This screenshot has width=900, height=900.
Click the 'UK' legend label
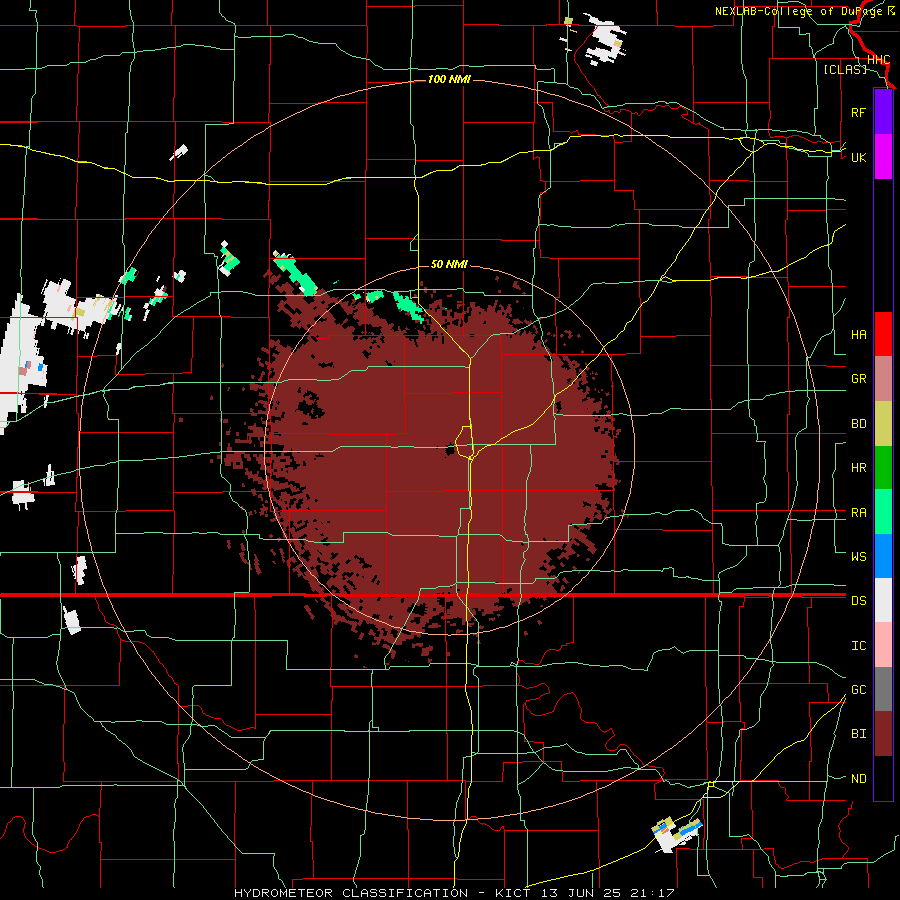pos(858,157)
